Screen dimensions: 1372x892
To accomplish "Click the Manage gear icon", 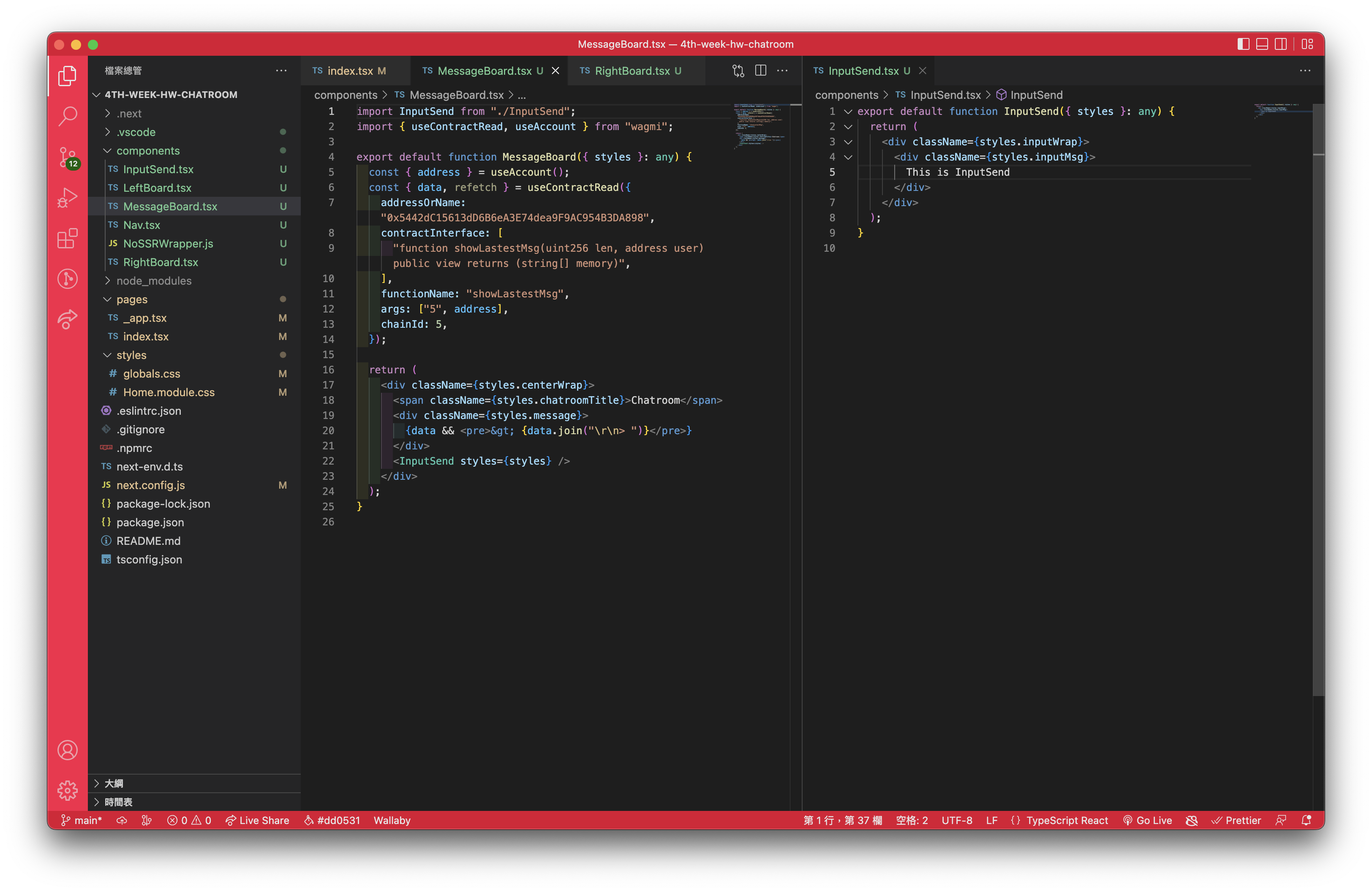I will [68, 790].
